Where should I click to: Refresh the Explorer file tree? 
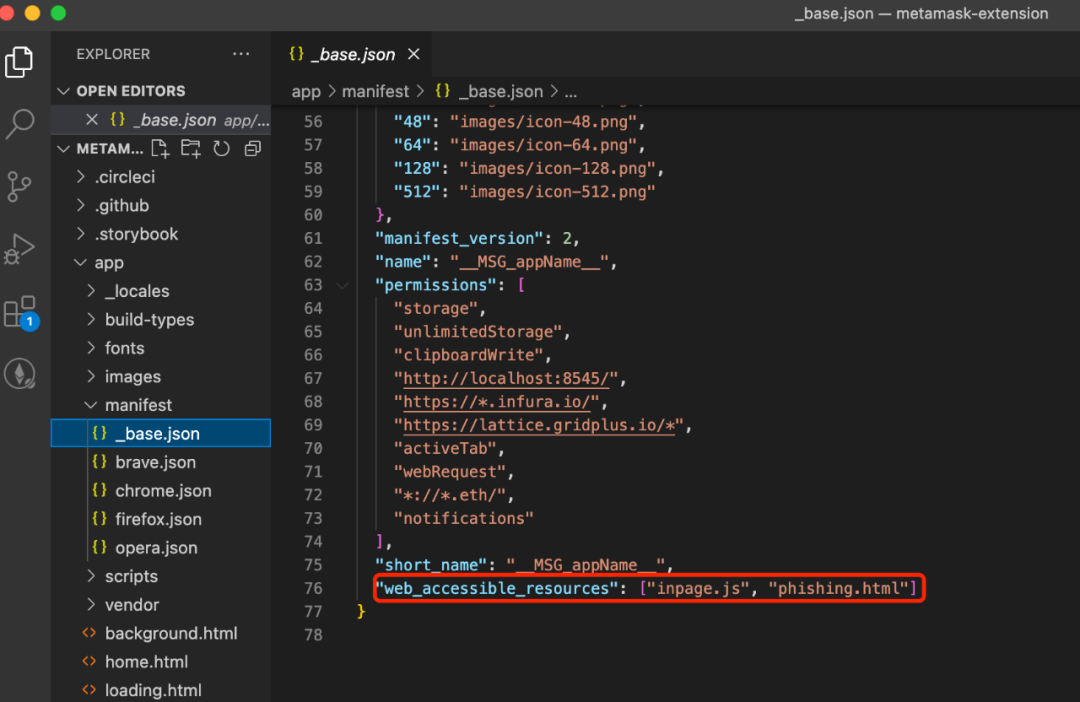click(221, 149)
